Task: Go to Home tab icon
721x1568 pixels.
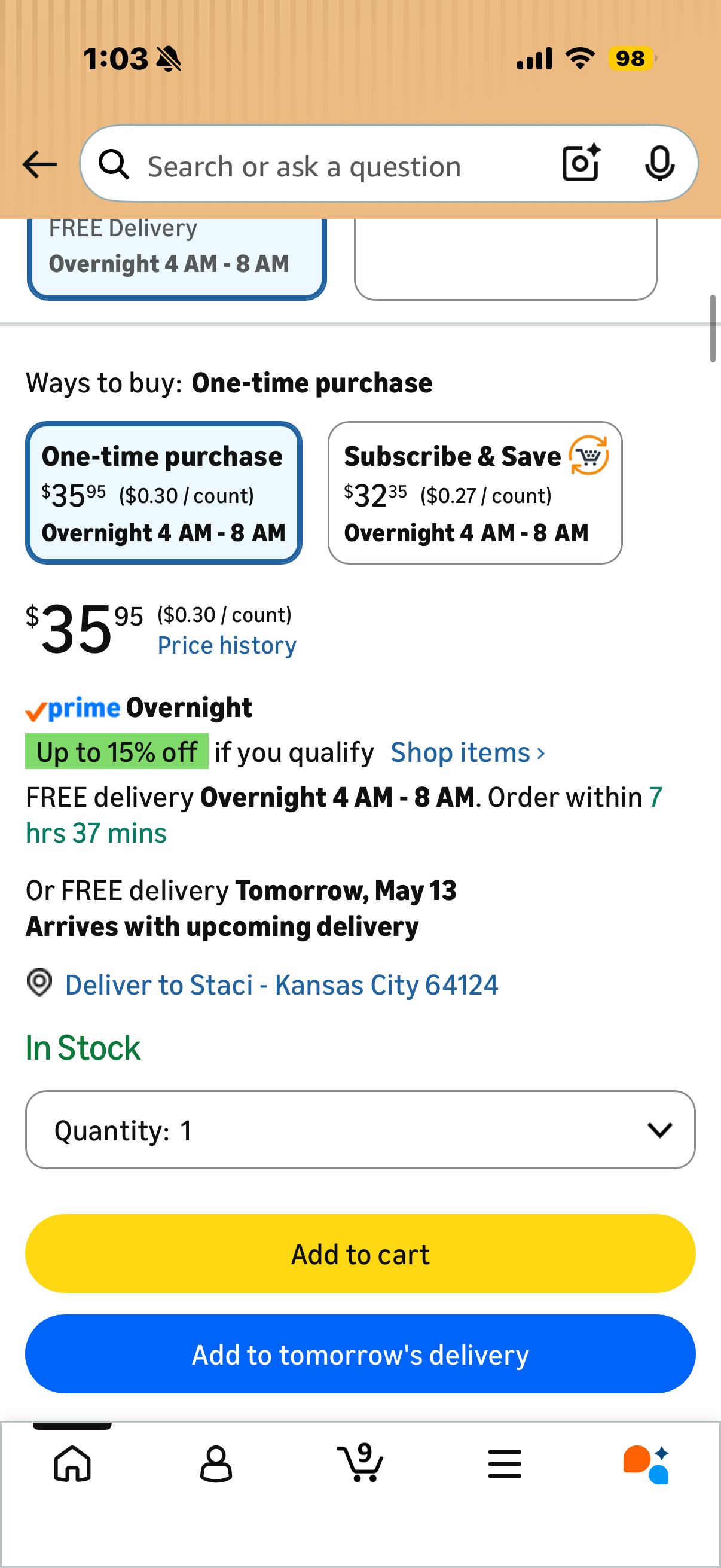Action: (x=72, y=1463)
